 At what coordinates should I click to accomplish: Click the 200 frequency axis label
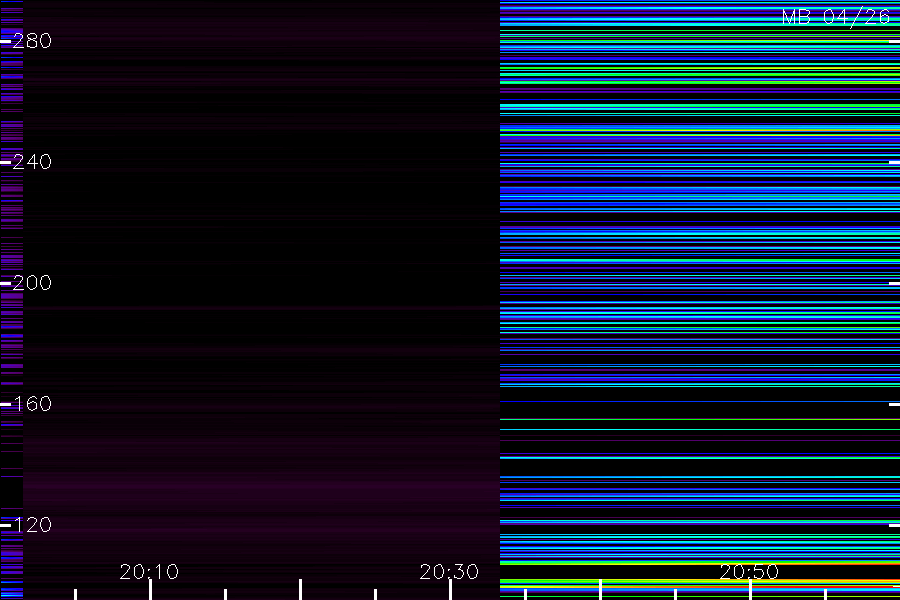(32, 283)
